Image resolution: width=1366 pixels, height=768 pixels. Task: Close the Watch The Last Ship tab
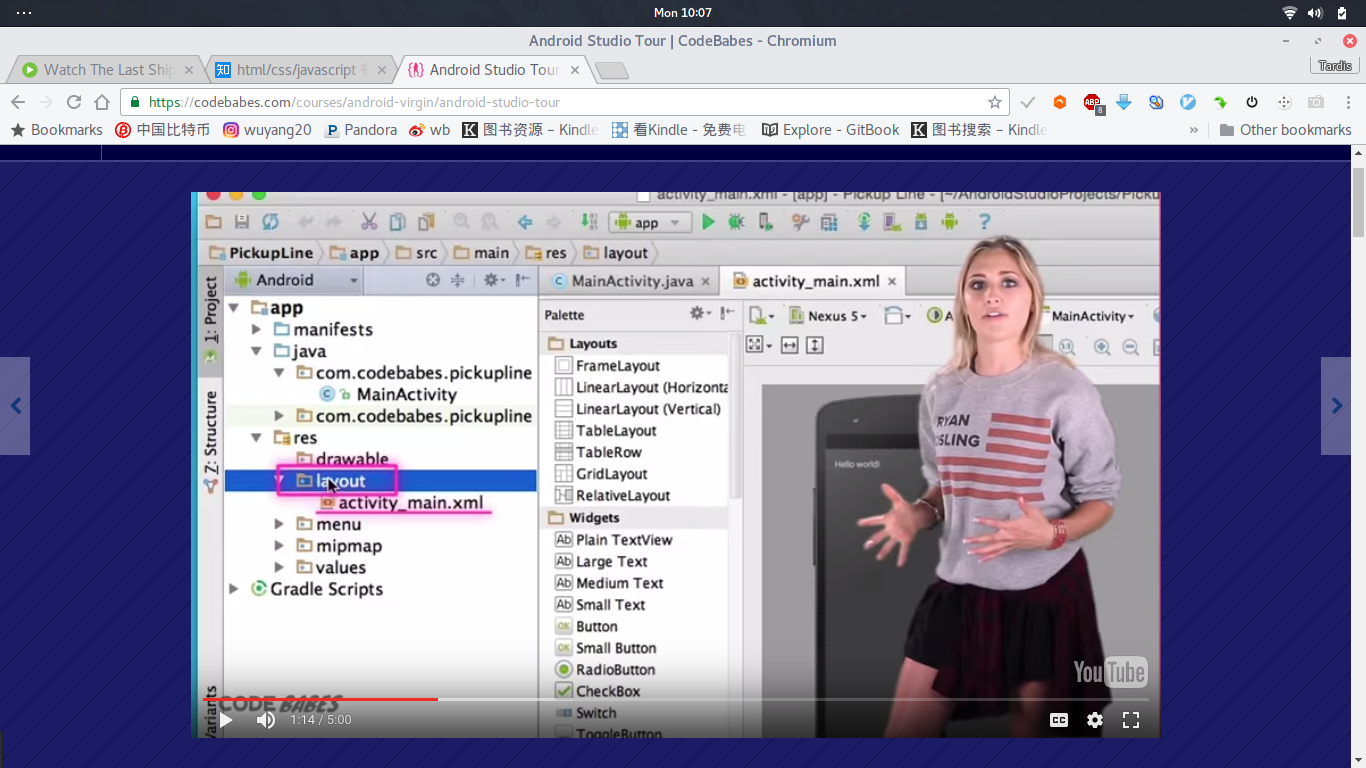click(x=189, y=70)
